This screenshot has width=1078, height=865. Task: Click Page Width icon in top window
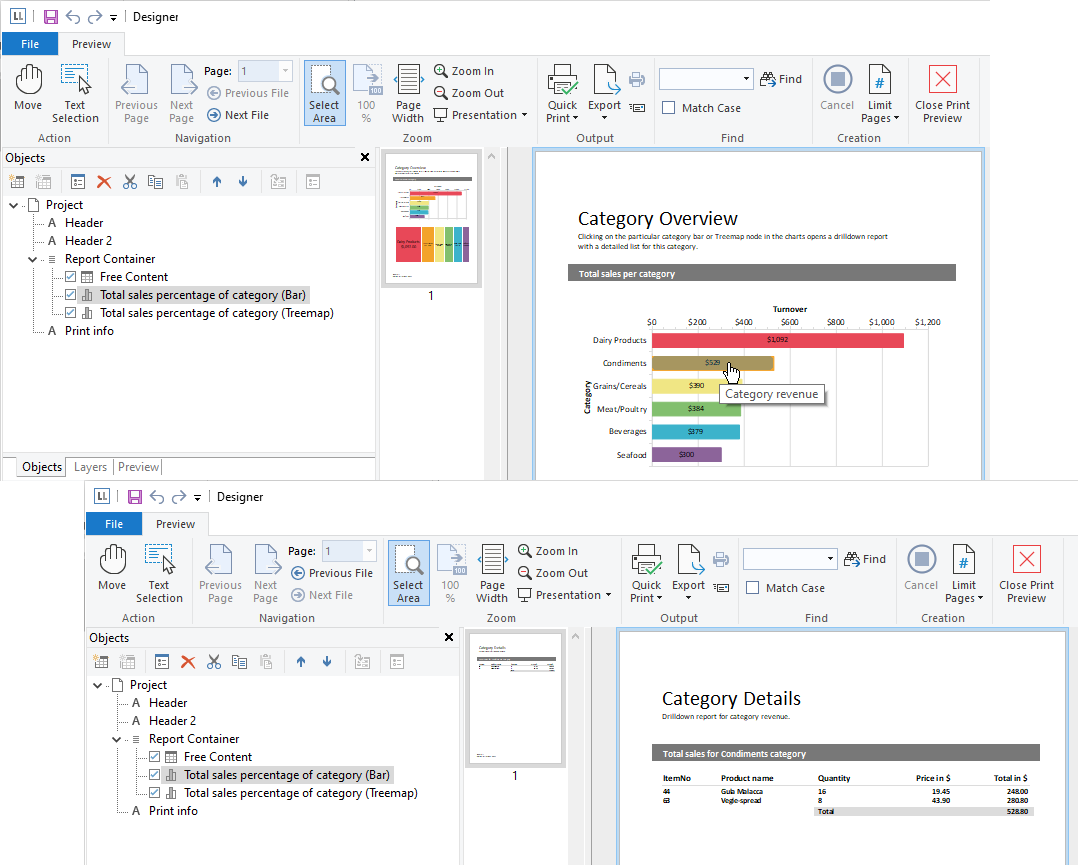pyautogui.click(x=408, y=94)
